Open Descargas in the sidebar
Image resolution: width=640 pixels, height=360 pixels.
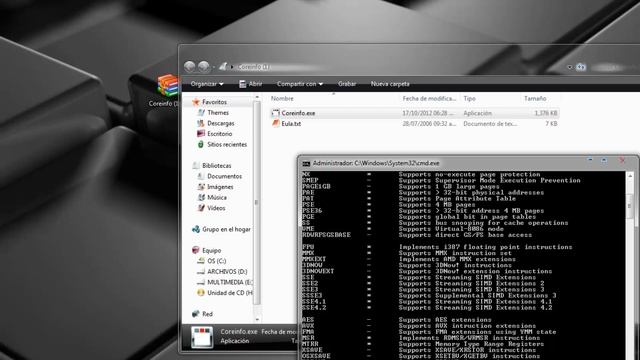point(221,123)
